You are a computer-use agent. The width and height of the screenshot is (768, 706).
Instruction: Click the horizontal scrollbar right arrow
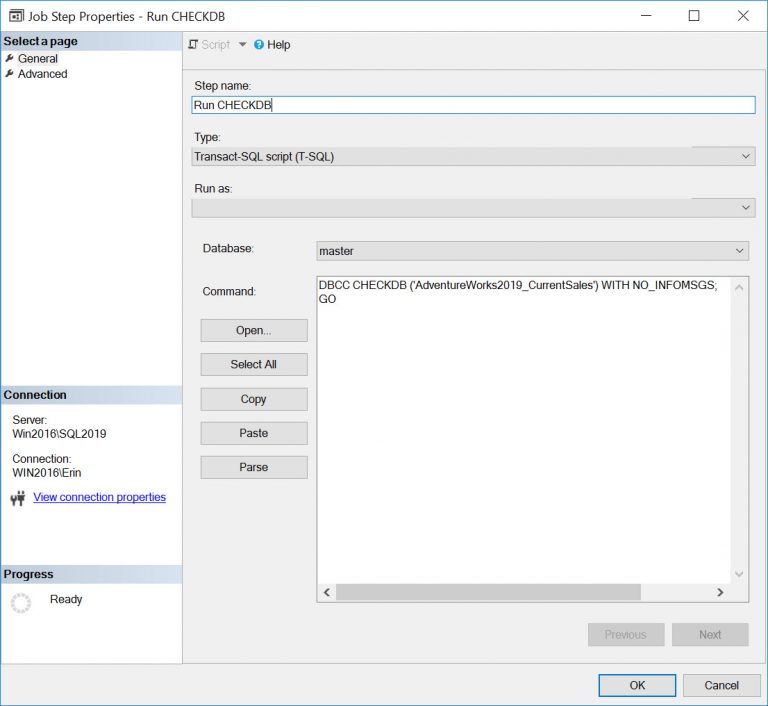coord(720,593)
